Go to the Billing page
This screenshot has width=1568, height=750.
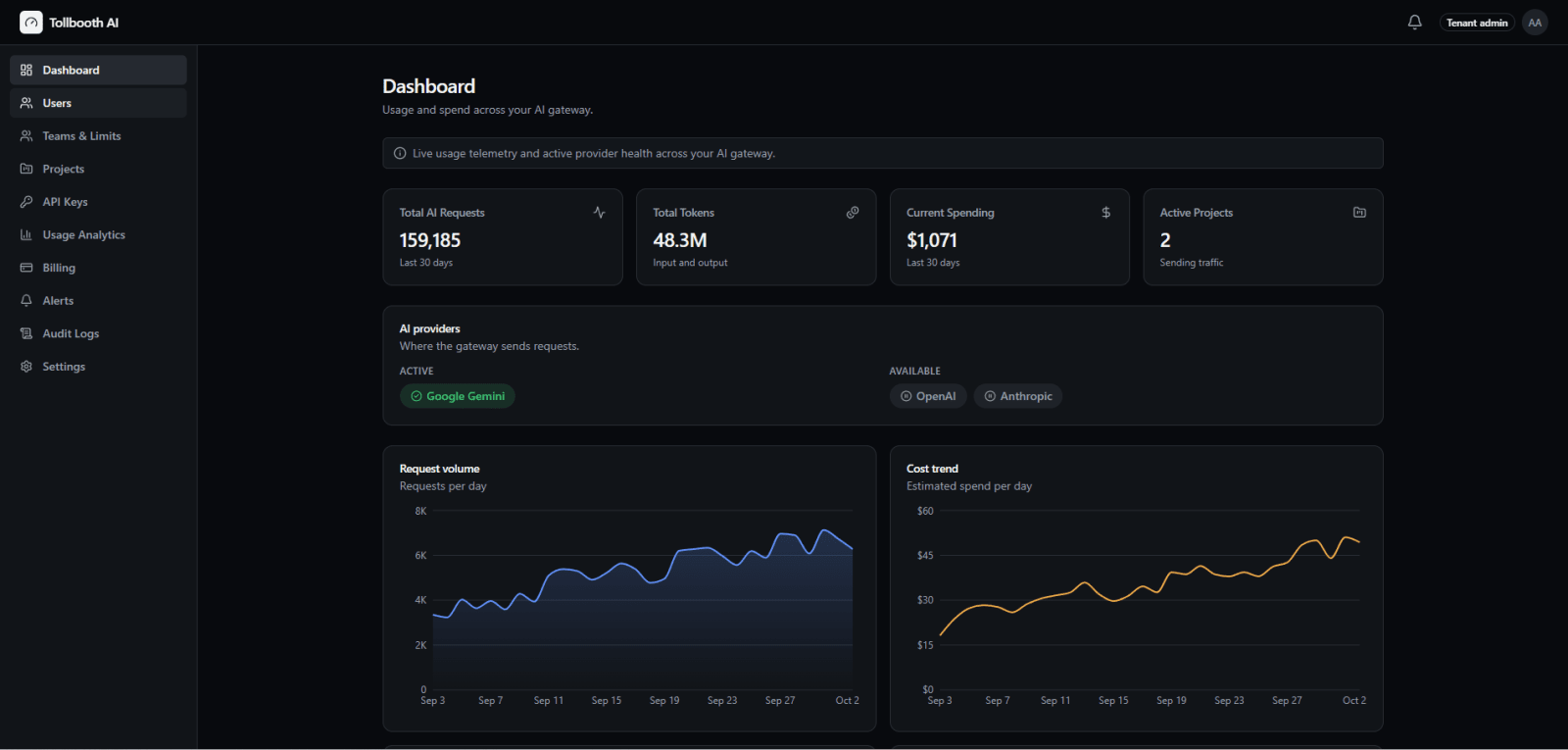pos(98,268)
